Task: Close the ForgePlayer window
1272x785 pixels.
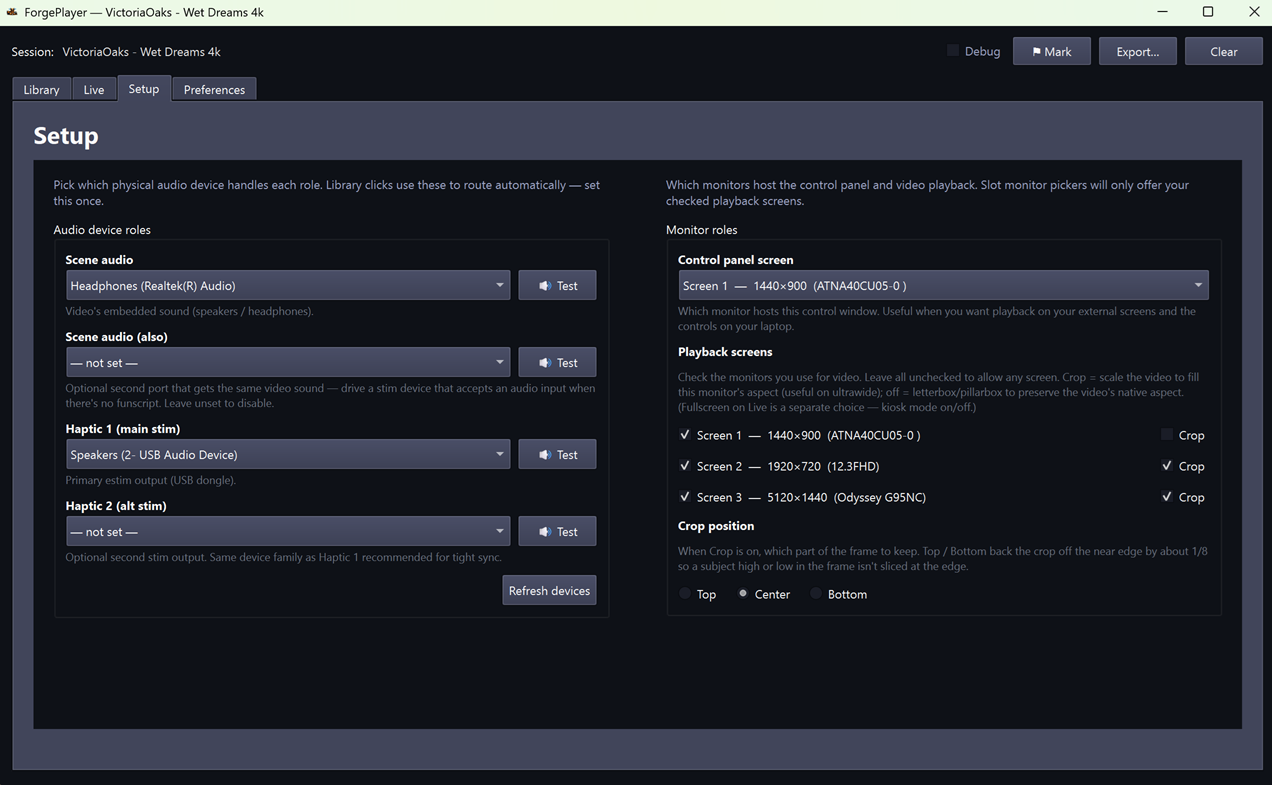Action: [x=1253, y=12]
